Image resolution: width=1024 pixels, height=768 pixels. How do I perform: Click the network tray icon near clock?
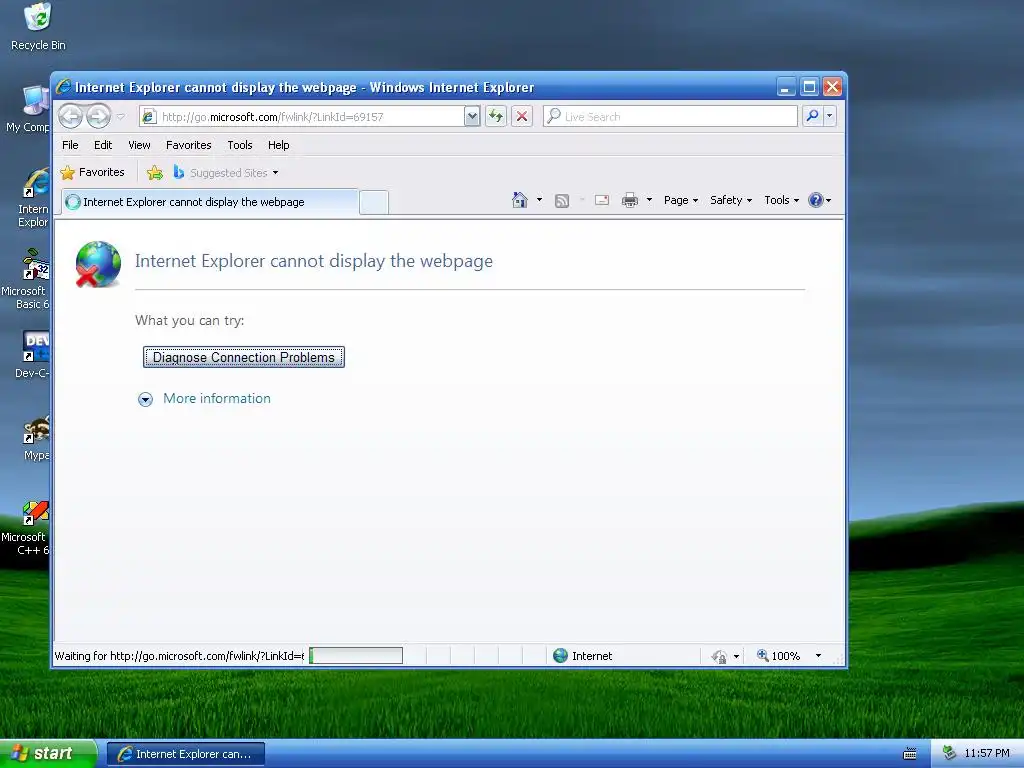coord(950,754)
